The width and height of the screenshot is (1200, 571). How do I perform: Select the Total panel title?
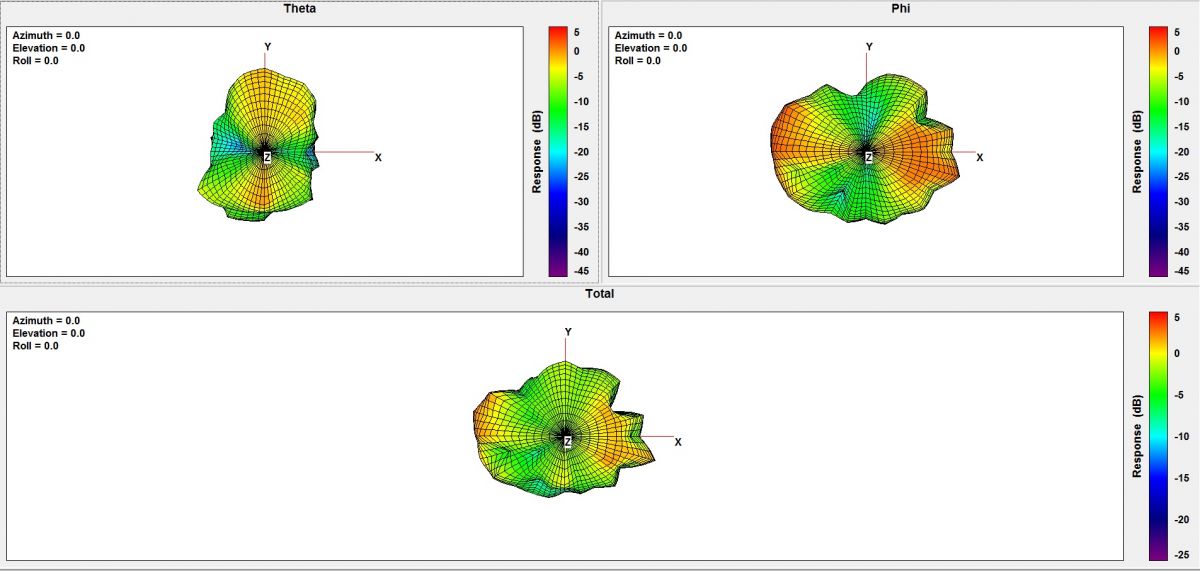coord(600,294)
